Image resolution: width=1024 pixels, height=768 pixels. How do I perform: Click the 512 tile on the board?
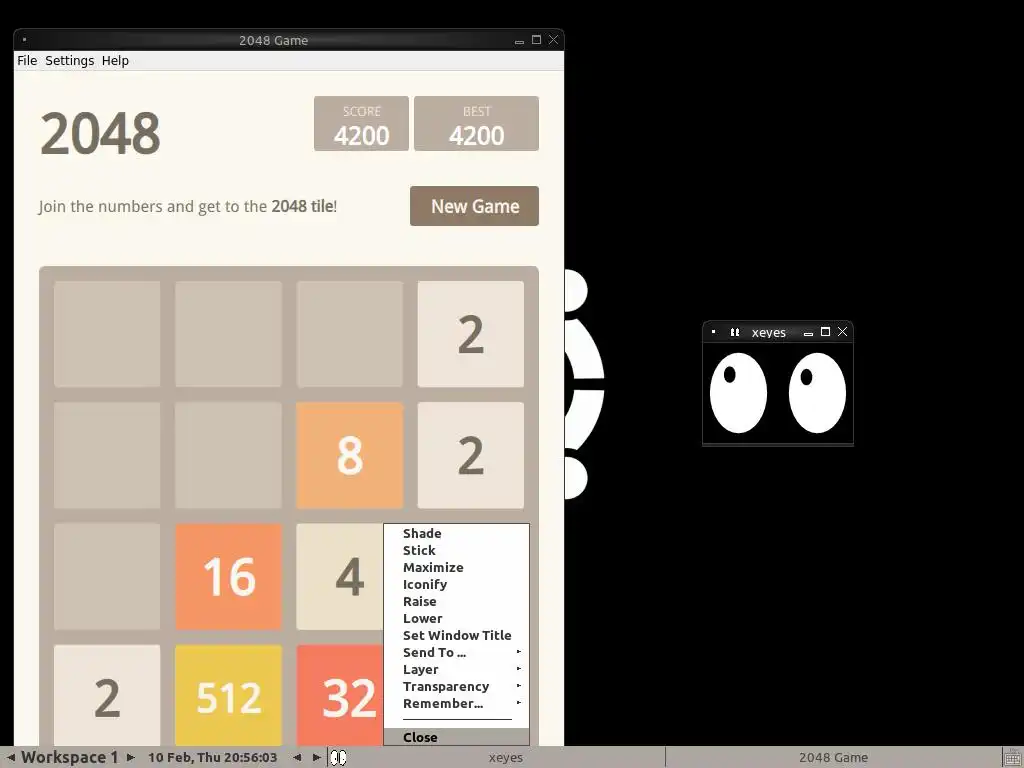[229, 696]
